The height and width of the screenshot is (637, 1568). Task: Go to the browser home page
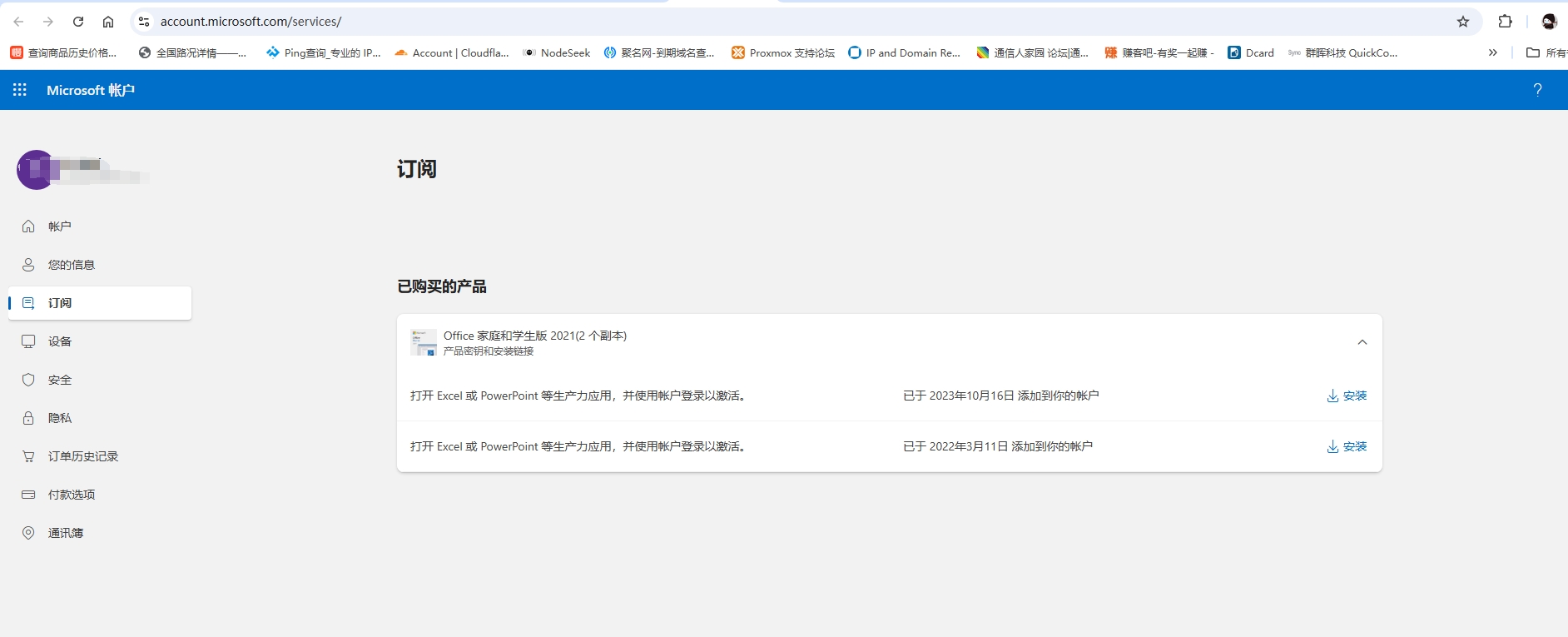108,22
